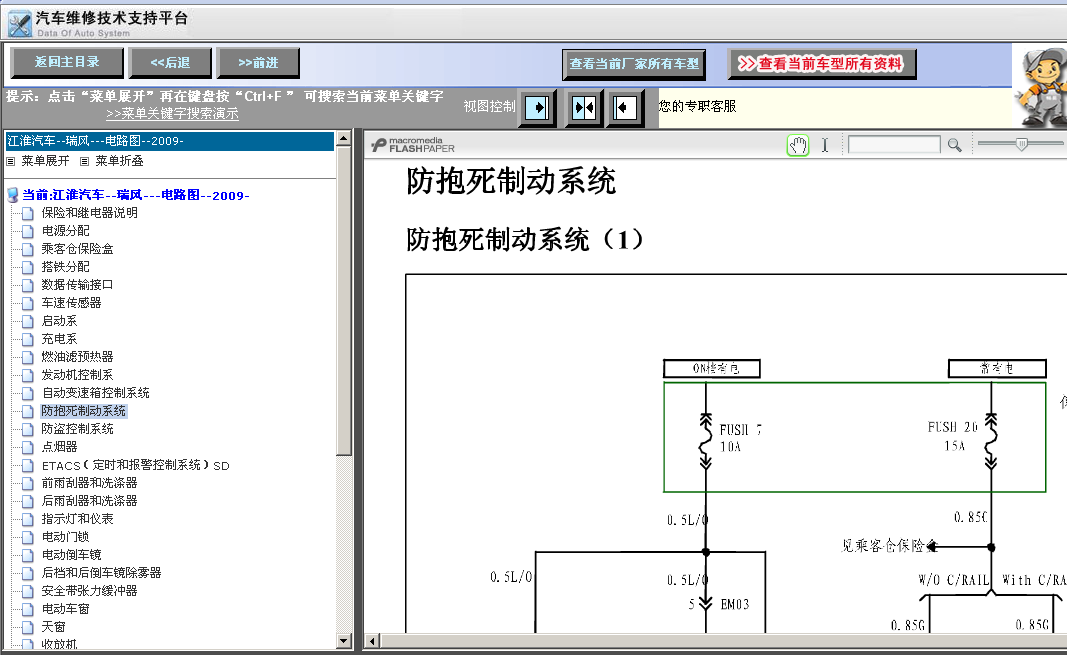Image resolution: width=1067 pixels, height=655 pixels.
Task: Click the view control right-arrow icon
Action: point(538,107)
